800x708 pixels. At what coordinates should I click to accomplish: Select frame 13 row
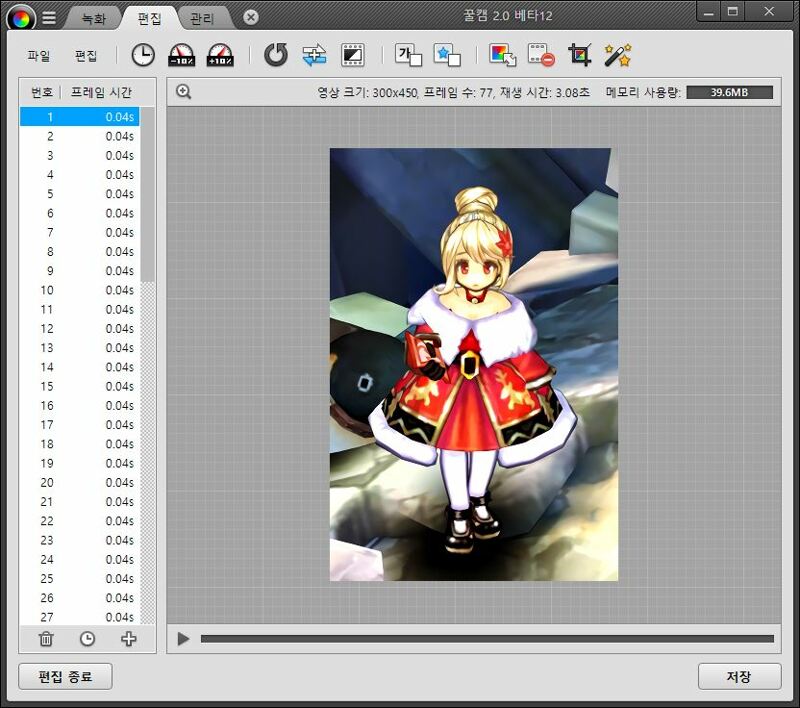click(80, 348)
